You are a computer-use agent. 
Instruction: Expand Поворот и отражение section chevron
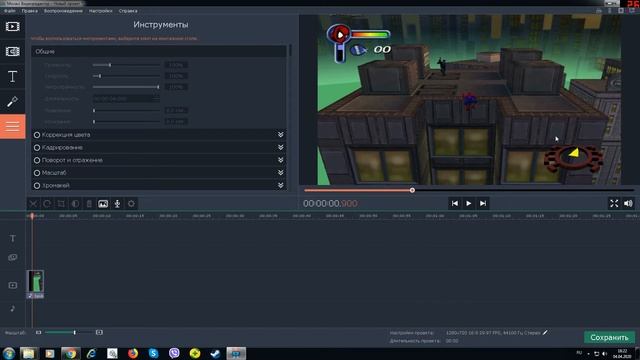tap(280, 160)
